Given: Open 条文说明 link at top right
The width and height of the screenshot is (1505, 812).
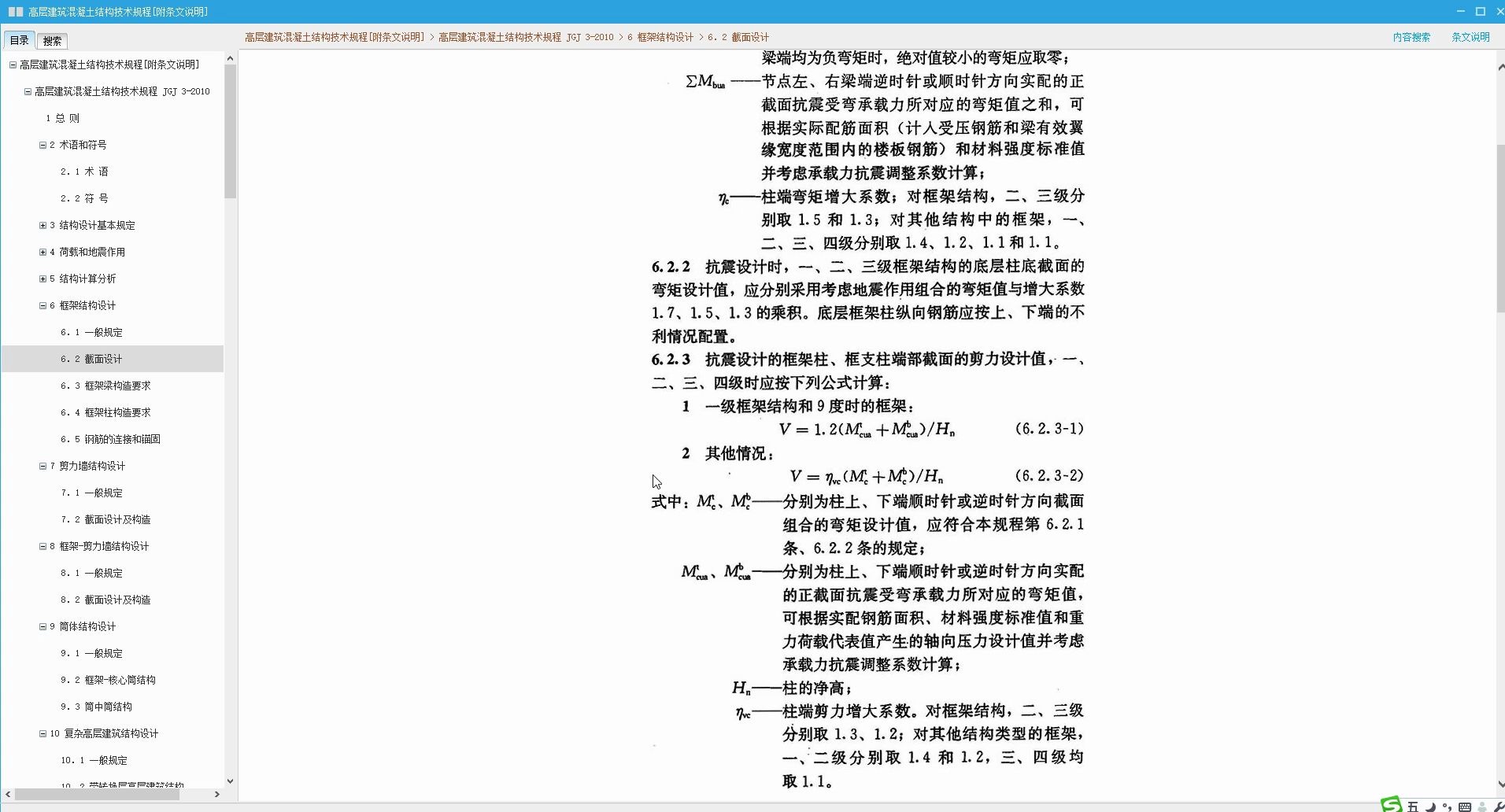Looking at the screenshot, I should pos(1470,37).
